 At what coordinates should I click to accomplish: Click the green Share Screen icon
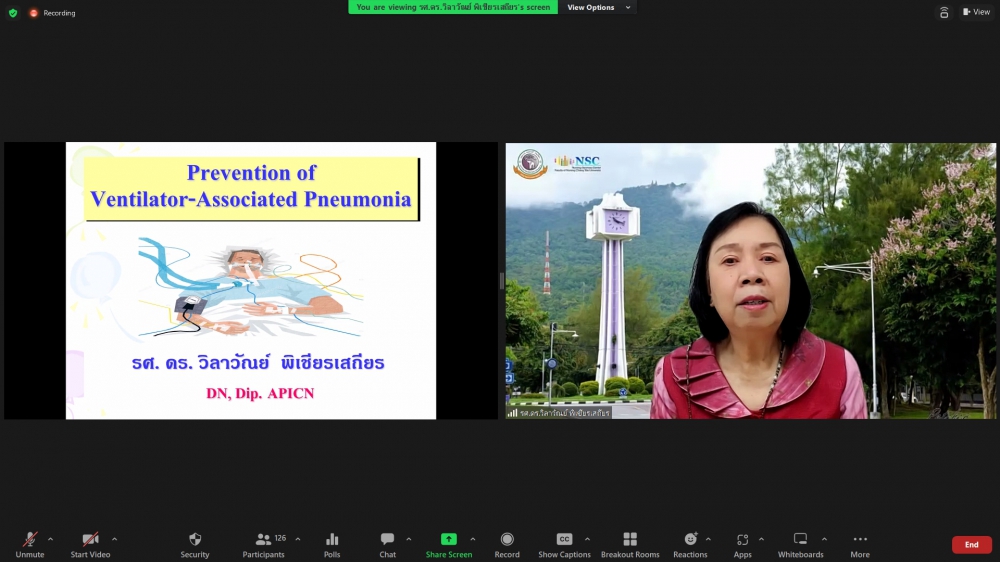click(449, 540)
